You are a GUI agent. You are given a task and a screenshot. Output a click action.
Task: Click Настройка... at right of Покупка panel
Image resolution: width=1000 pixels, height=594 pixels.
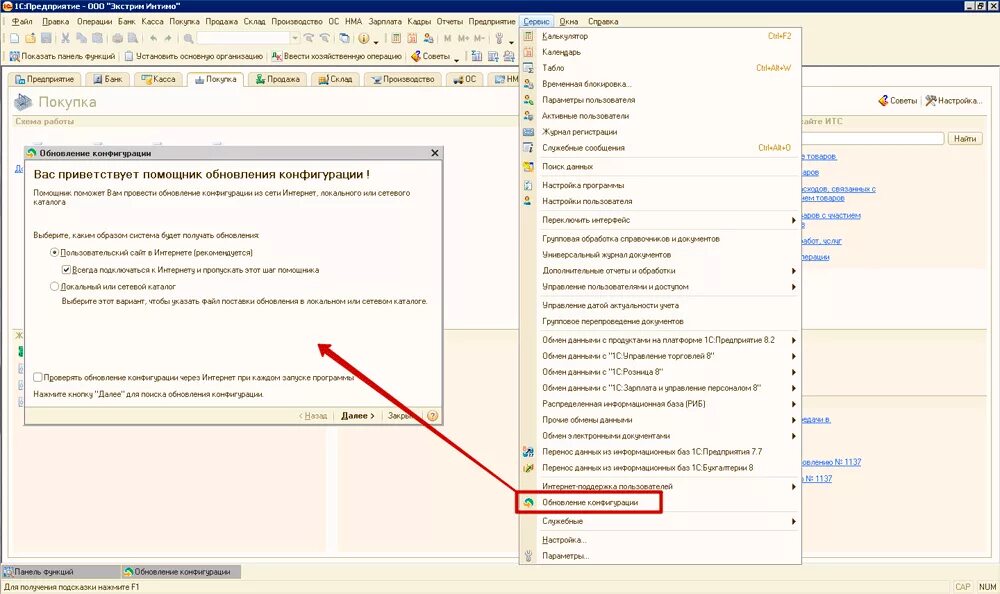pos(954,100)
